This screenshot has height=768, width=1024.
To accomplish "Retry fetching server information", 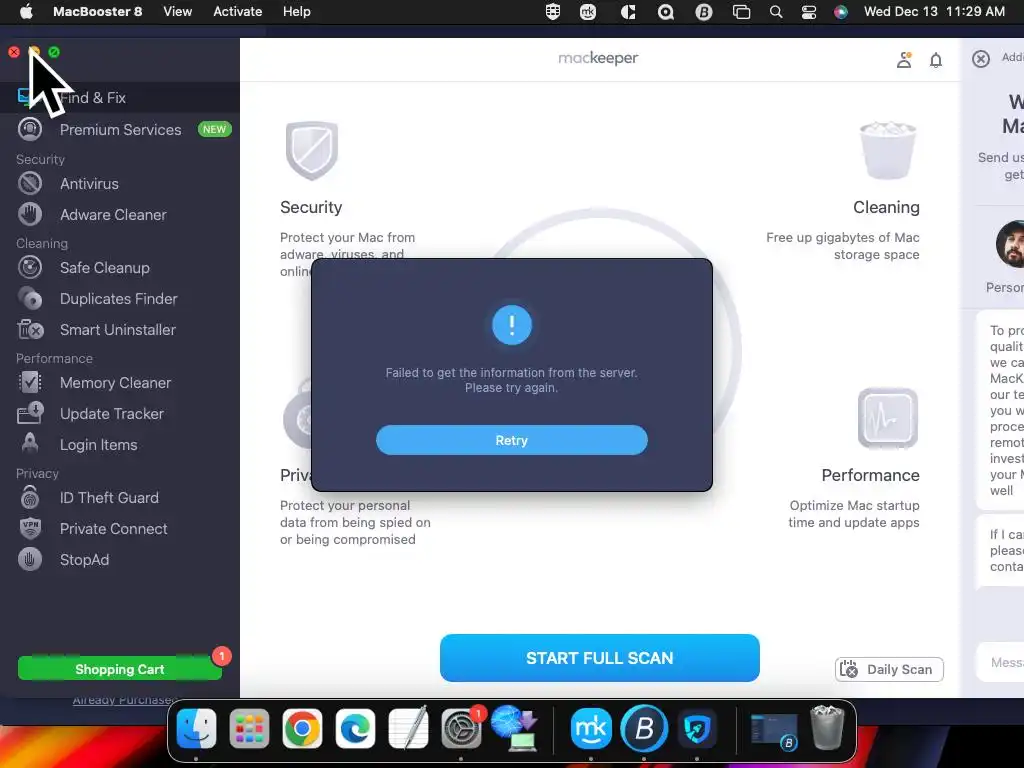I will (511, 440).
